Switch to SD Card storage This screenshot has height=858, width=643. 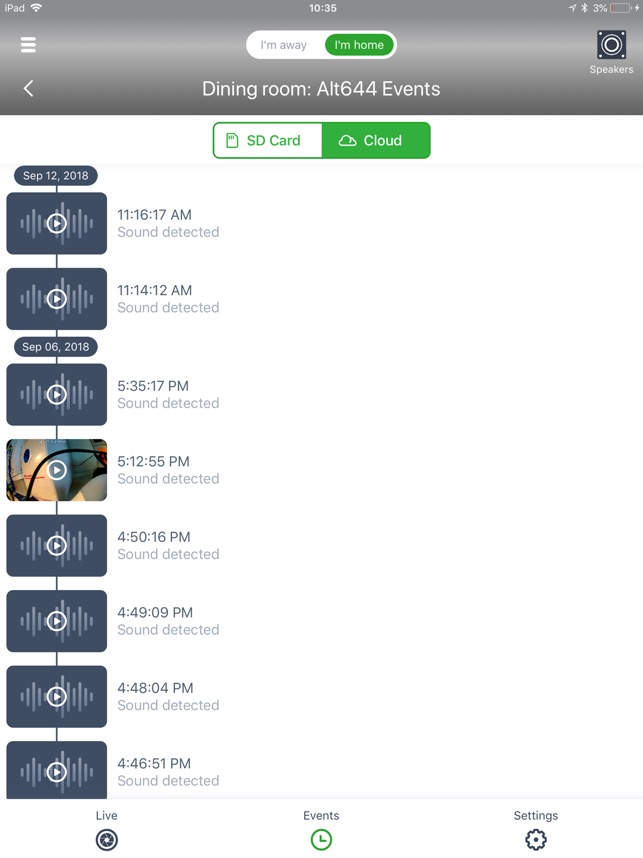[x=268, y=141]
